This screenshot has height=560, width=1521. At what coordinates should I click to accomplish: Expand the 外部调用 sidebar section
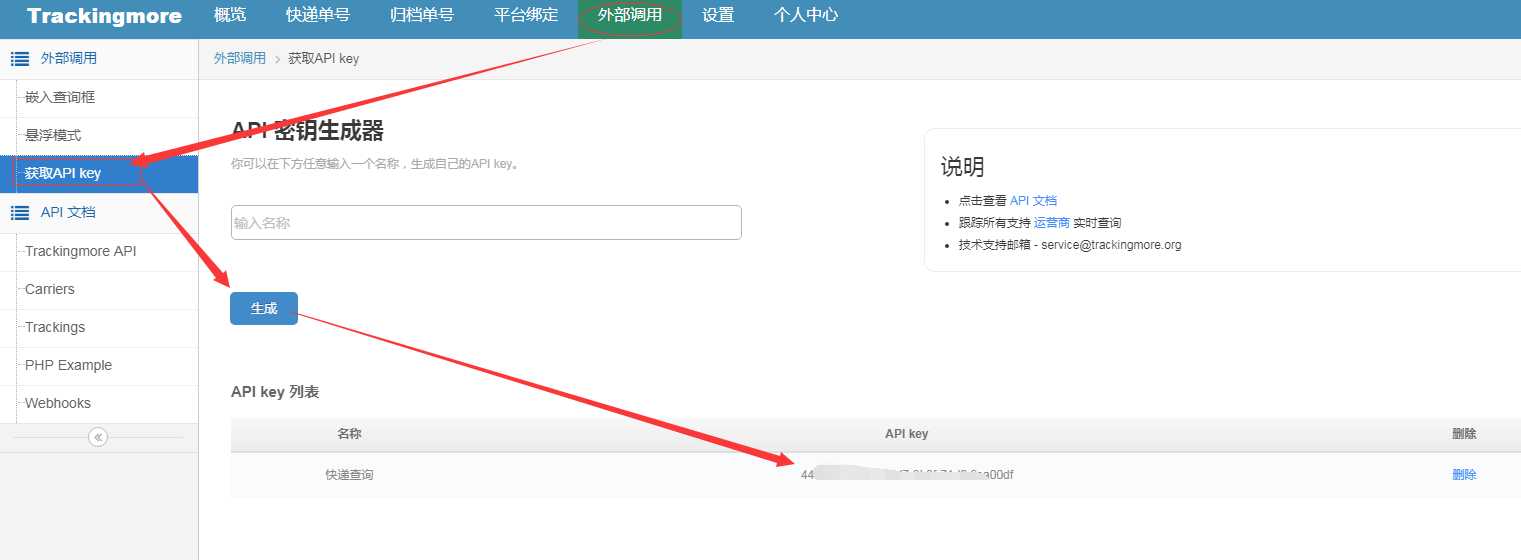(x=99, y=59)
